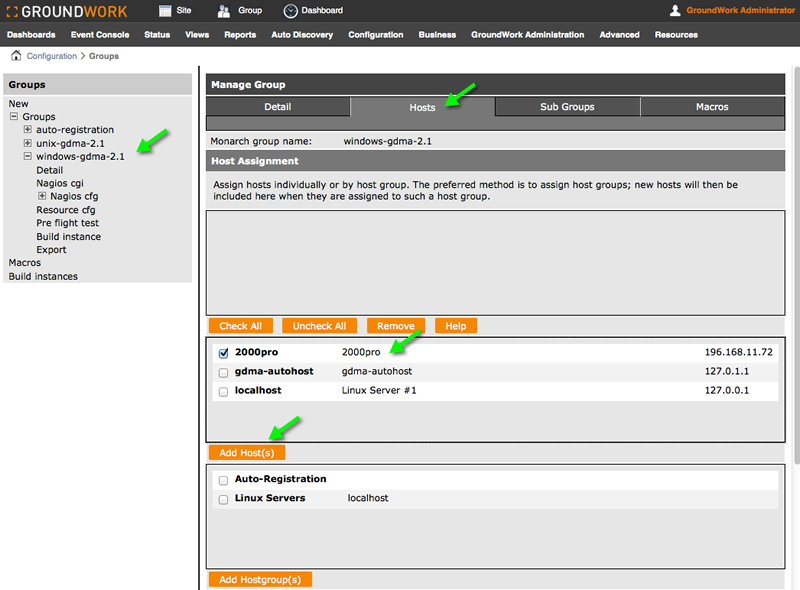Open Build instance in the tree
The image size is (800, 590).
(68, 236)
